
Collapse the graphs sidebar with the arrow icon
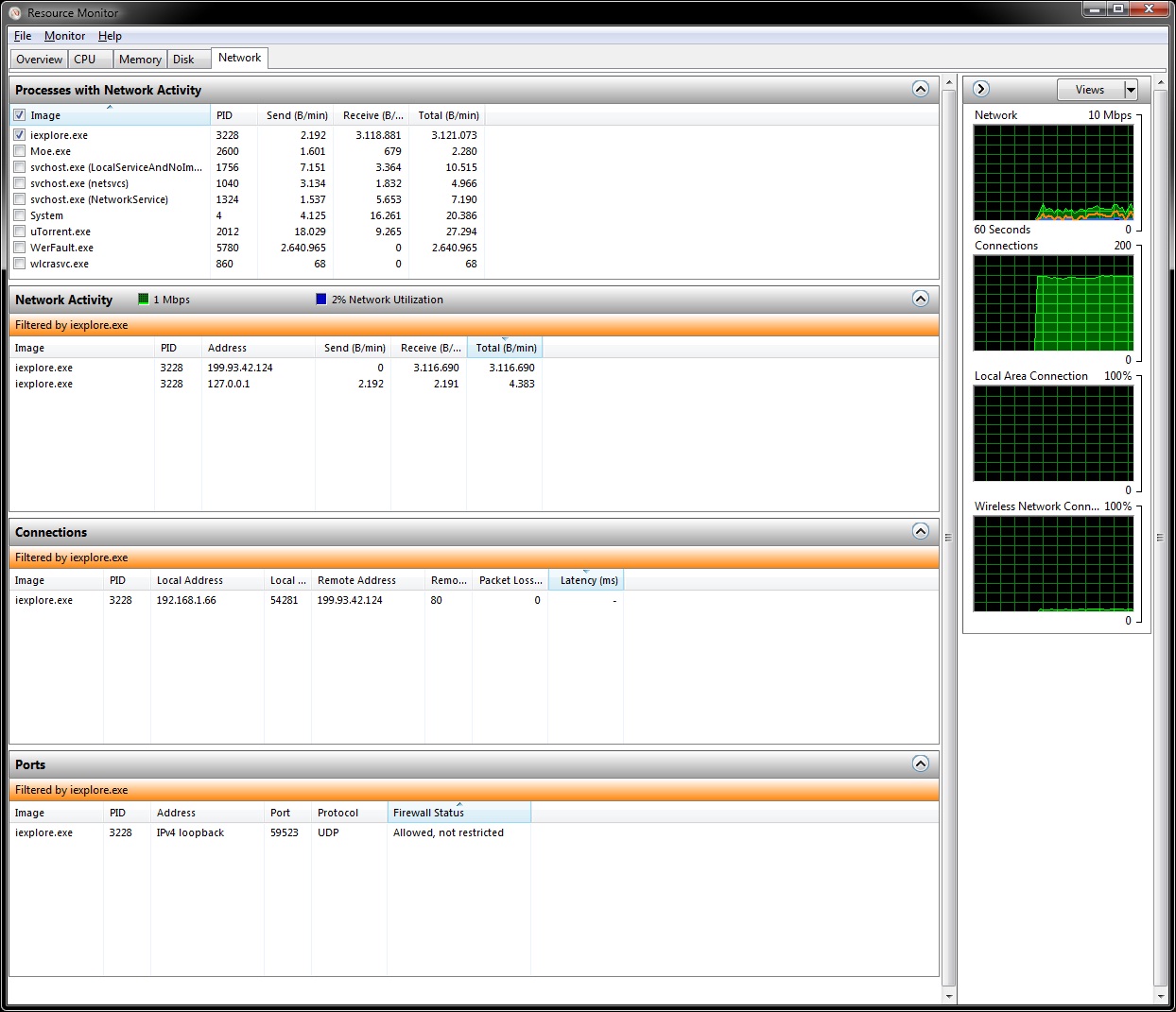[980, 89]
